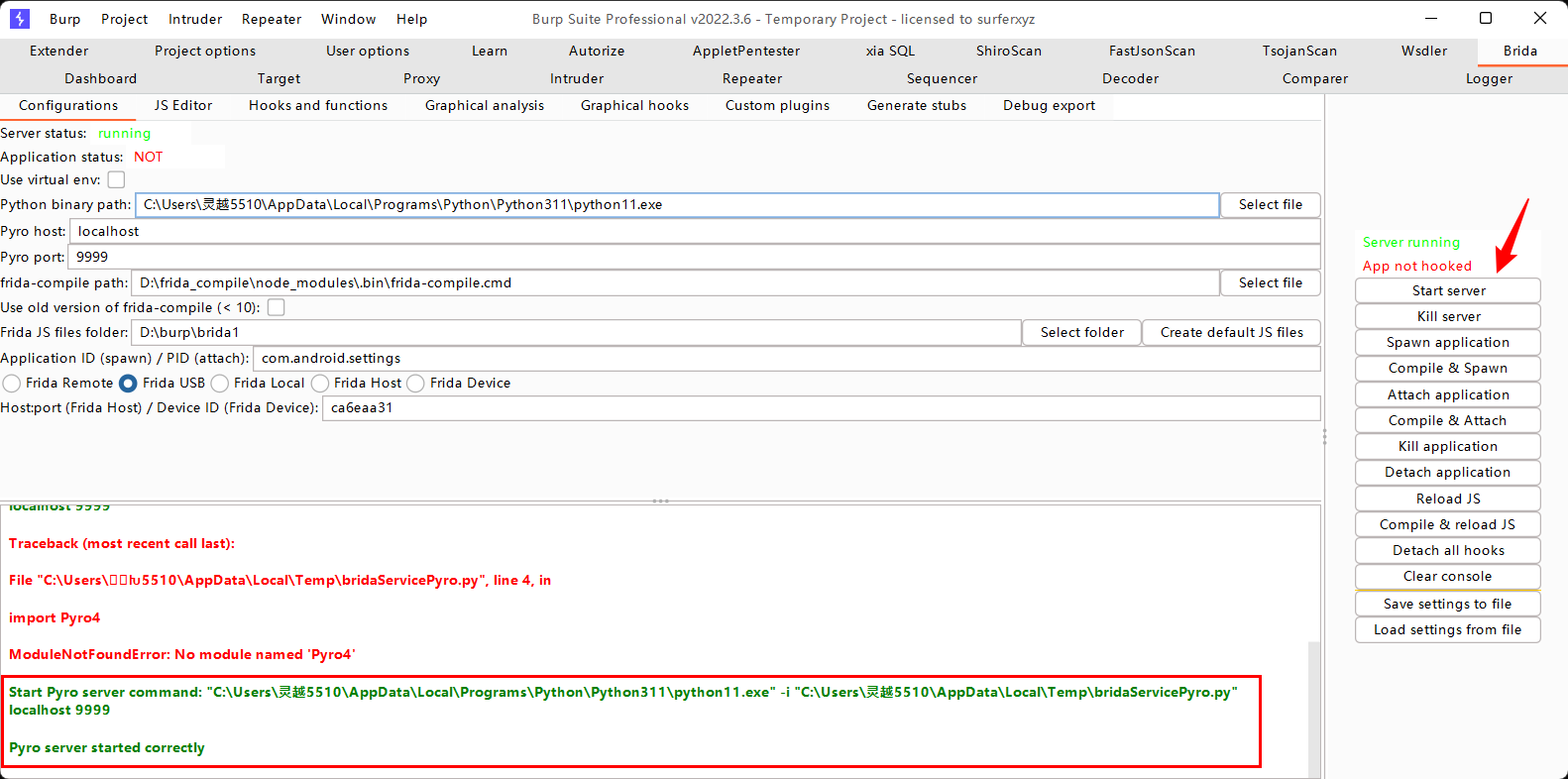Image resolution: width=1568 pixels, height=779 pixels.
Task: Go to the Target tab
Action: [x=279, y=78]
